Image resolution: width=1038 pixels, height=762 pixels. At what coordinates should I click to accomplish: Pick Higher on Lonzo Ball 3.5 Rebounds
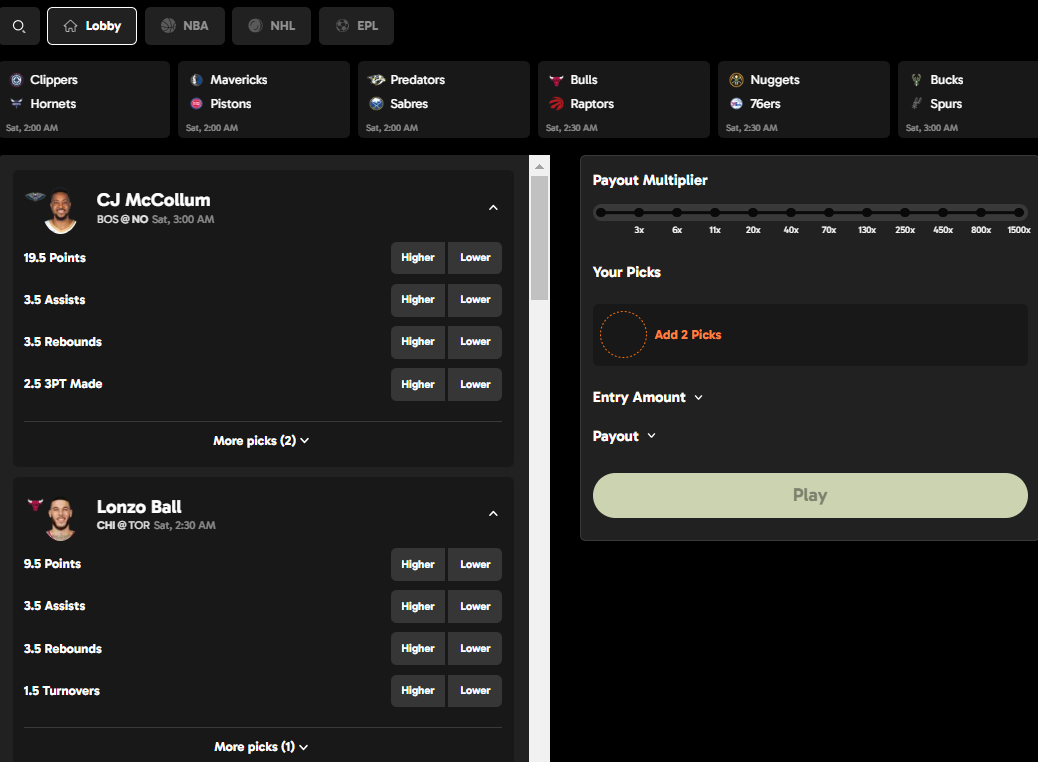click(x=418, y=649)
